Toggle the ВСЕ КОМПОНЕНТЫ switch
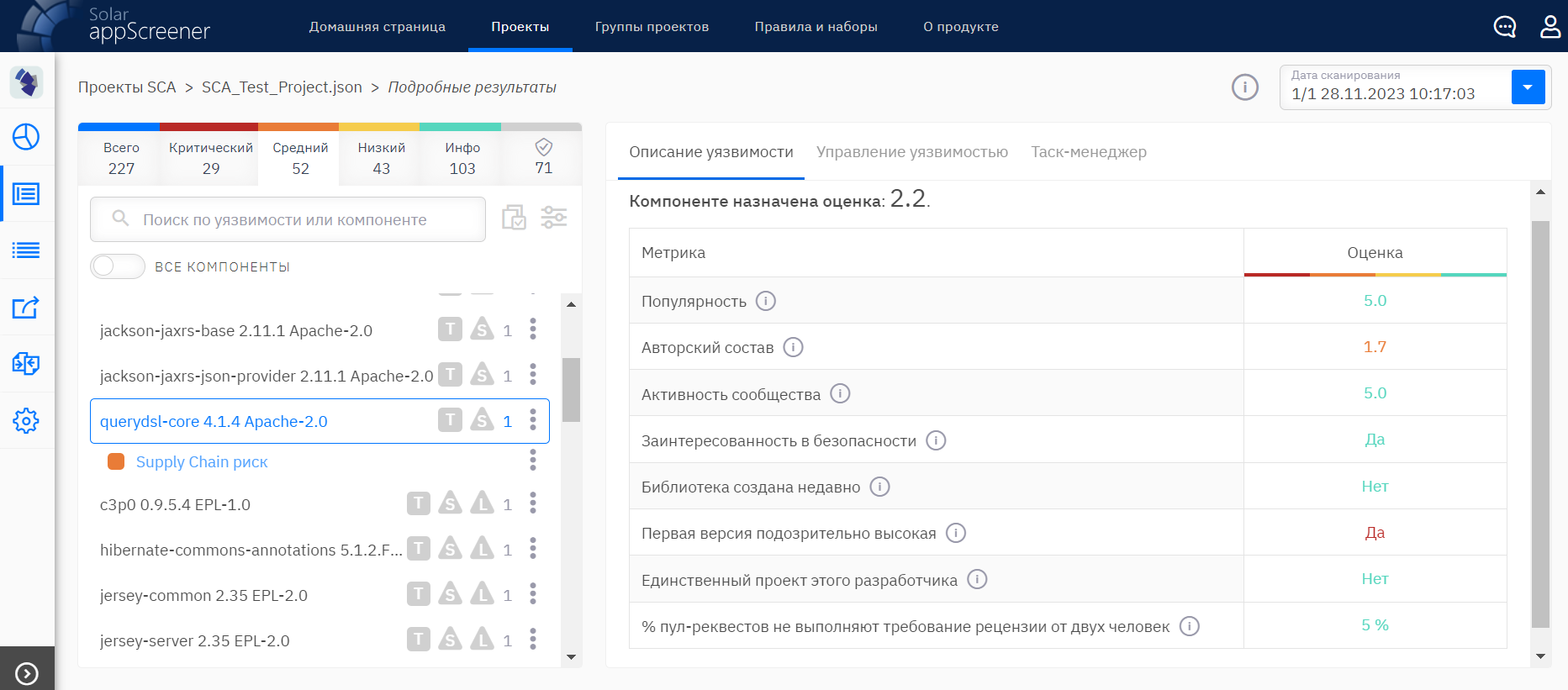 [x=118, y=266]
